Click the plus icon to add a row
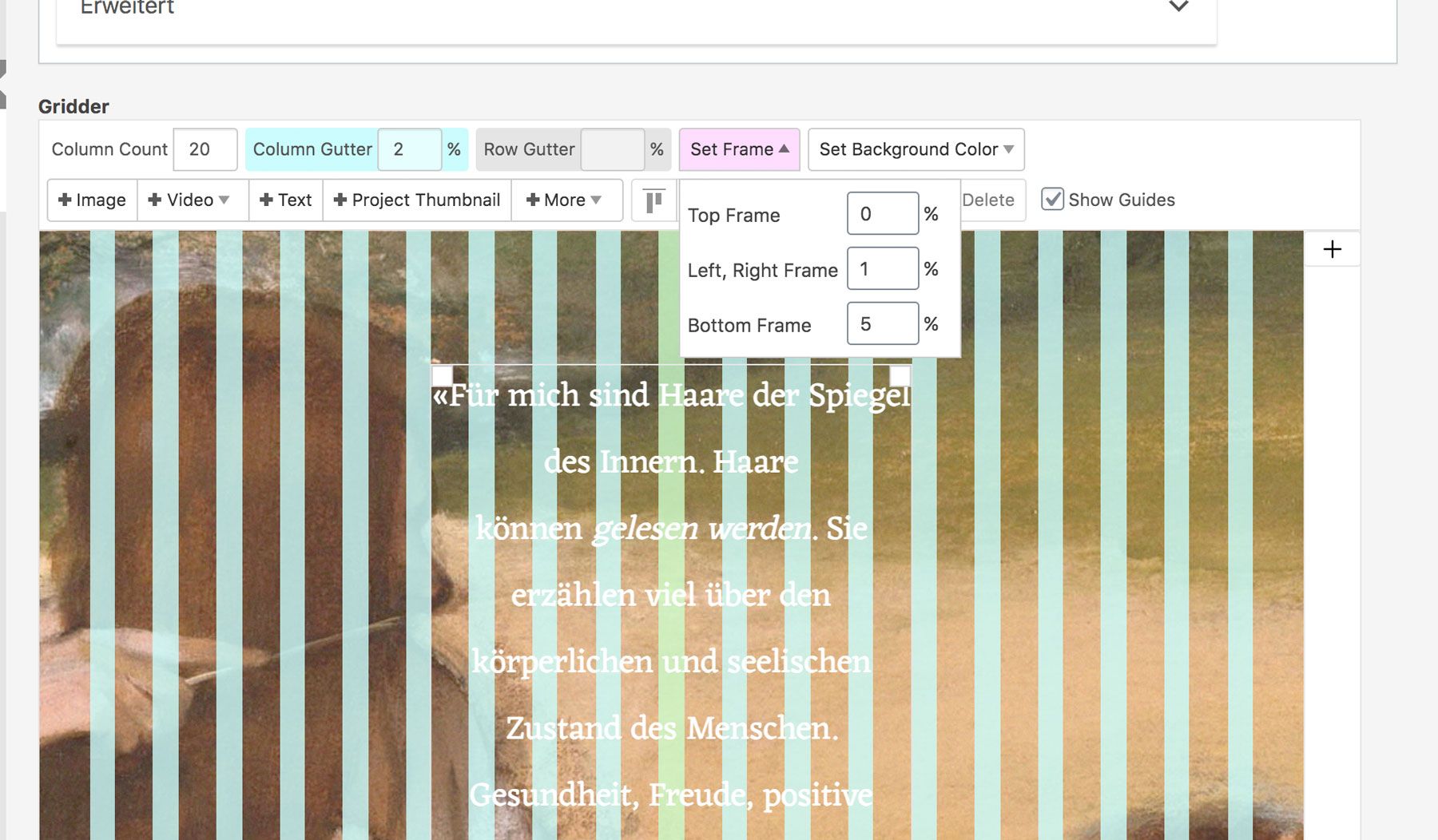The width and height of the screenshot is (1438, 840). 1332,250
